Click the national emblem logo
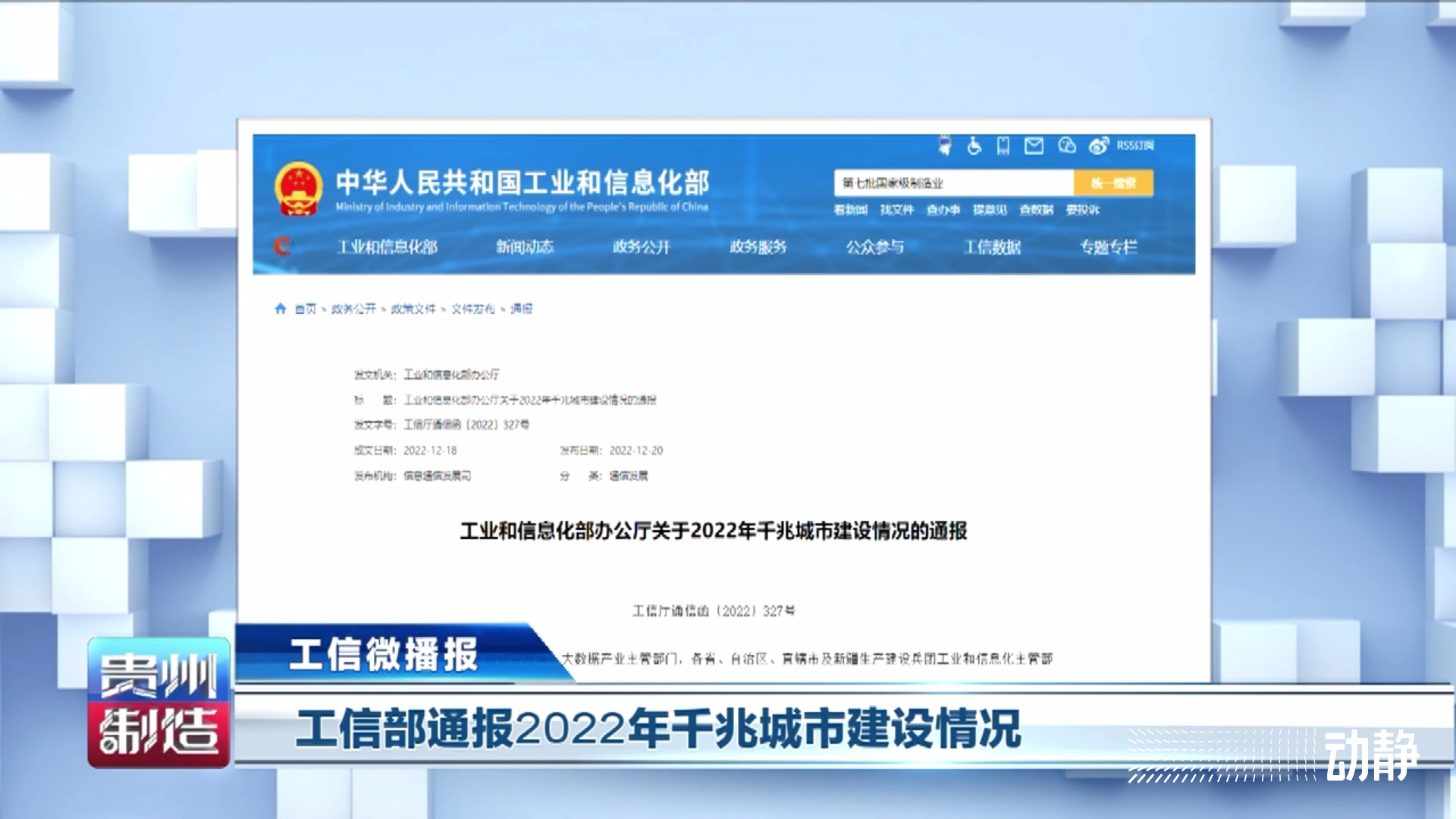Viewport: 1456px width, 819px height. (299, 189)
